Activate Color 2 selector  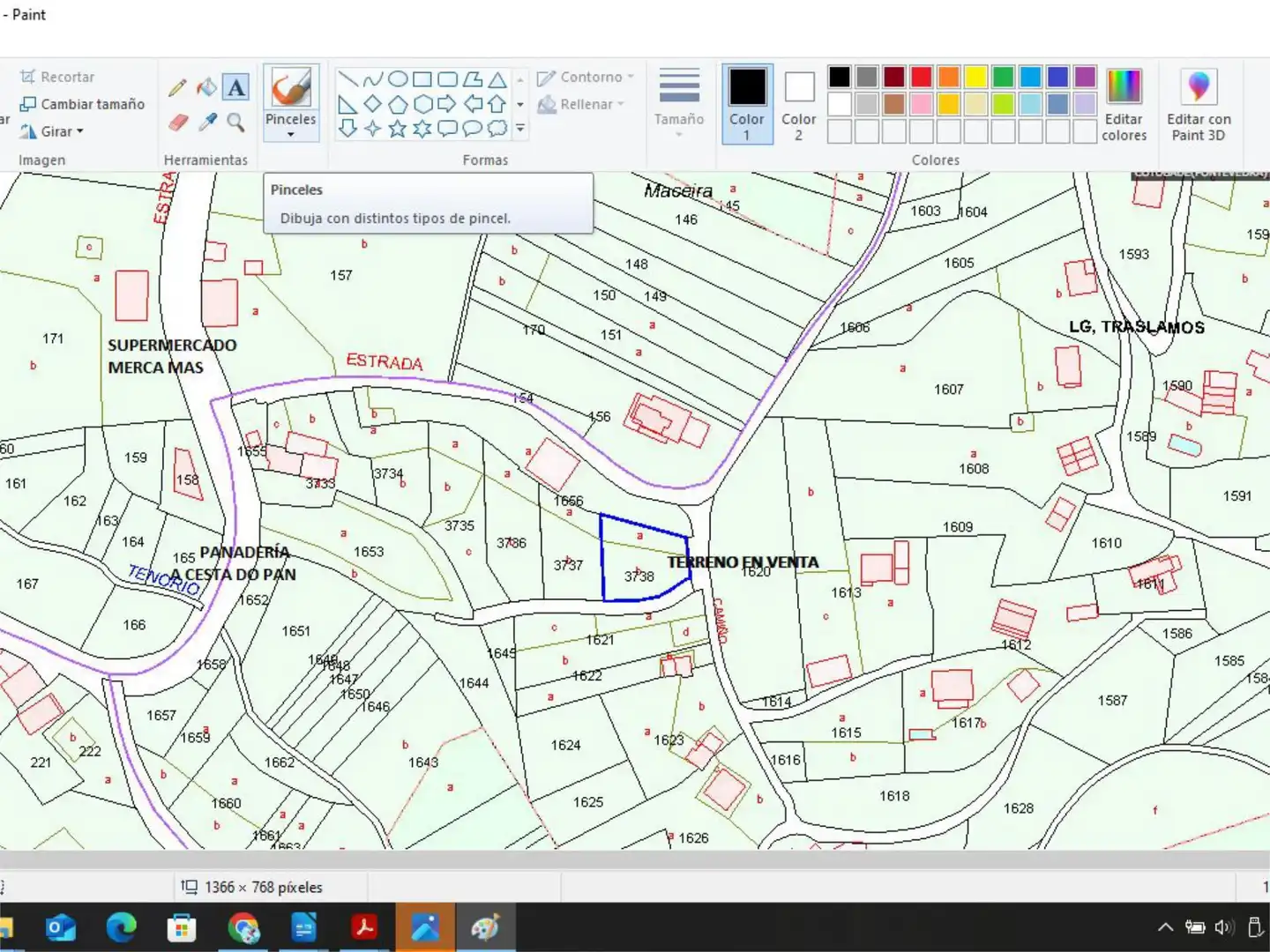click(x=799, y=104)
